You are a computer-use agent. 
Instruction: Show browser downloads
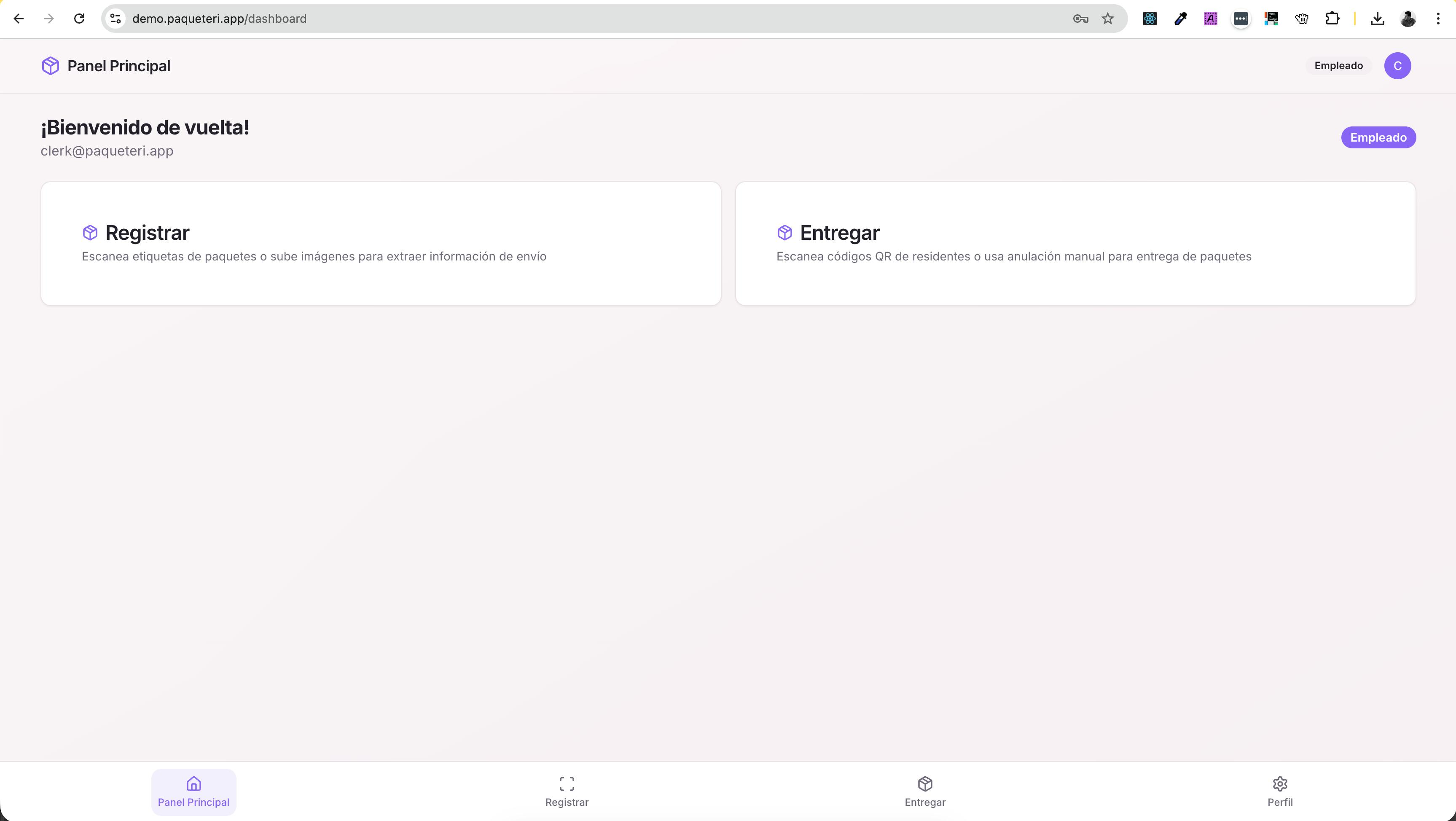(x=1378, y=19)
